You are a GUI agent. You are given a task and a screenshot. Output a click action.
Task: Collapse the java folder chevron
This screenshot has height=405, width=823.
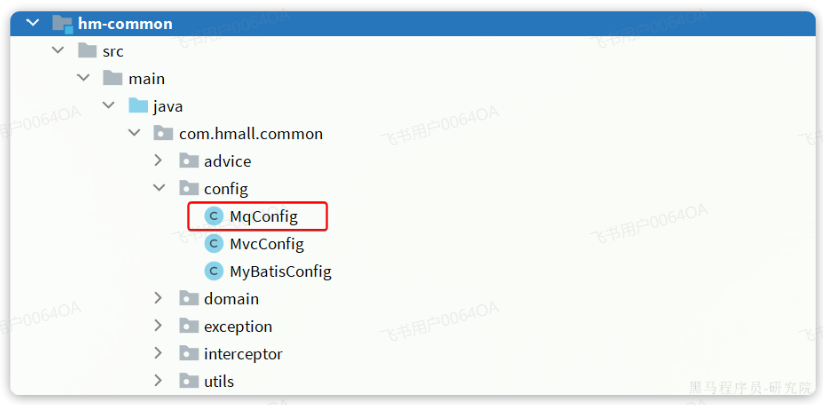point(108,106)
